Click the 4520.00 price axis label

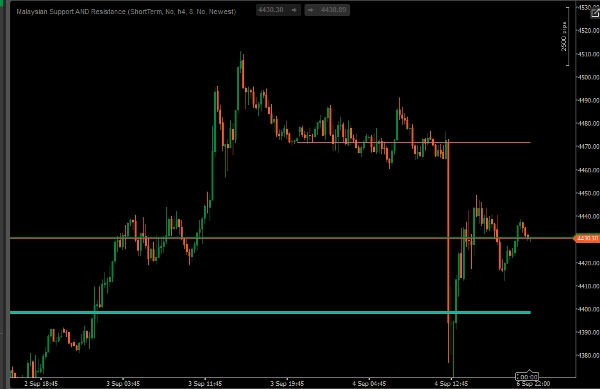589,31
